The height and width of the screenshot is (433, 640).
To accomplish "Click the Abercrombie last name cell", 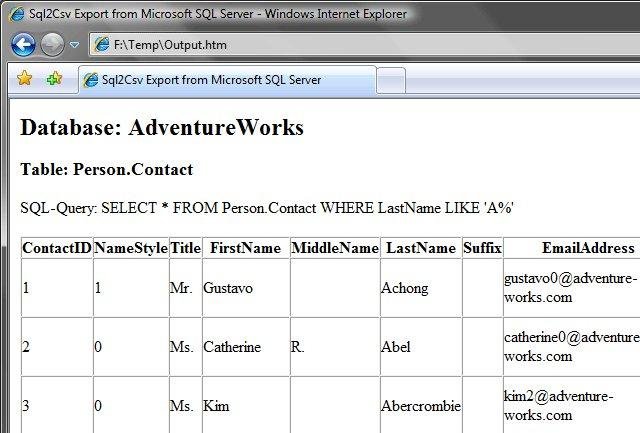I will tap(421, 406).
